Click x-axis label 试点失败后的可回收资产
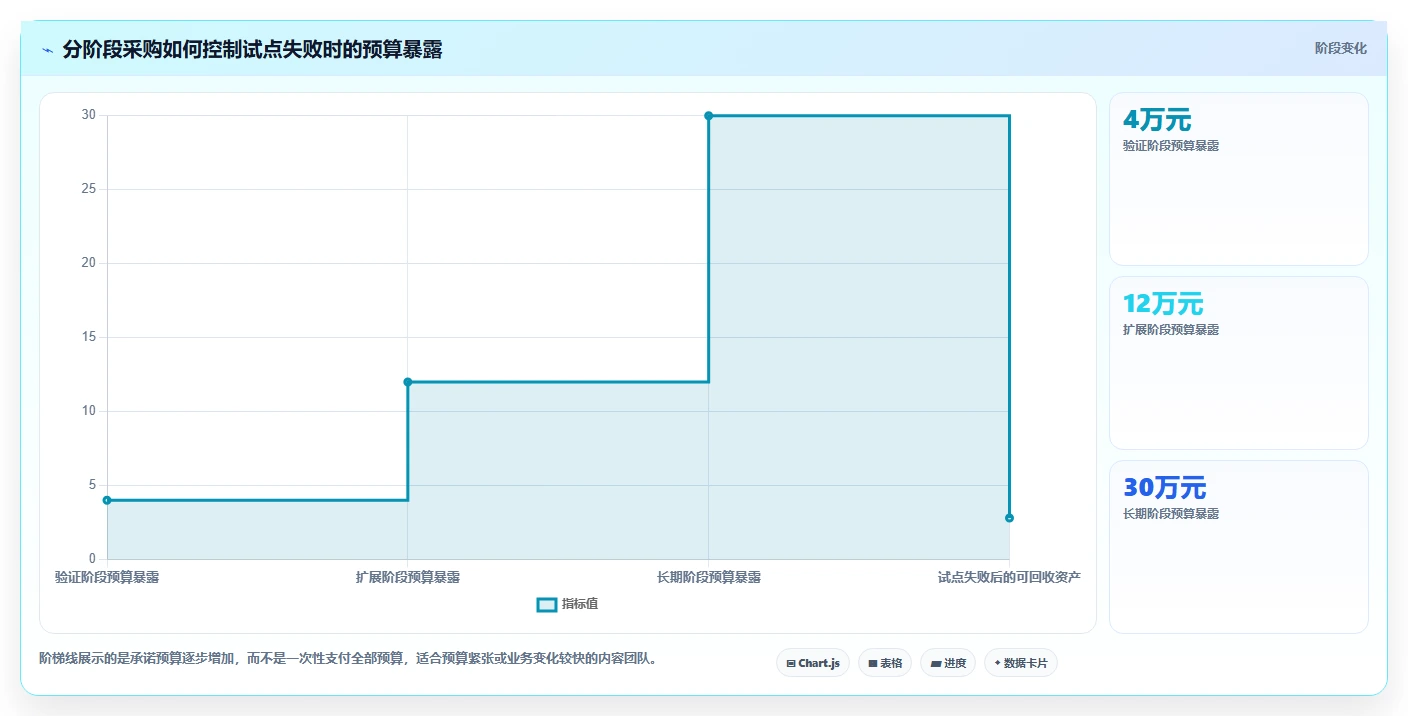Viewport: 1408px width, 716px height. tap(1009, 577)
